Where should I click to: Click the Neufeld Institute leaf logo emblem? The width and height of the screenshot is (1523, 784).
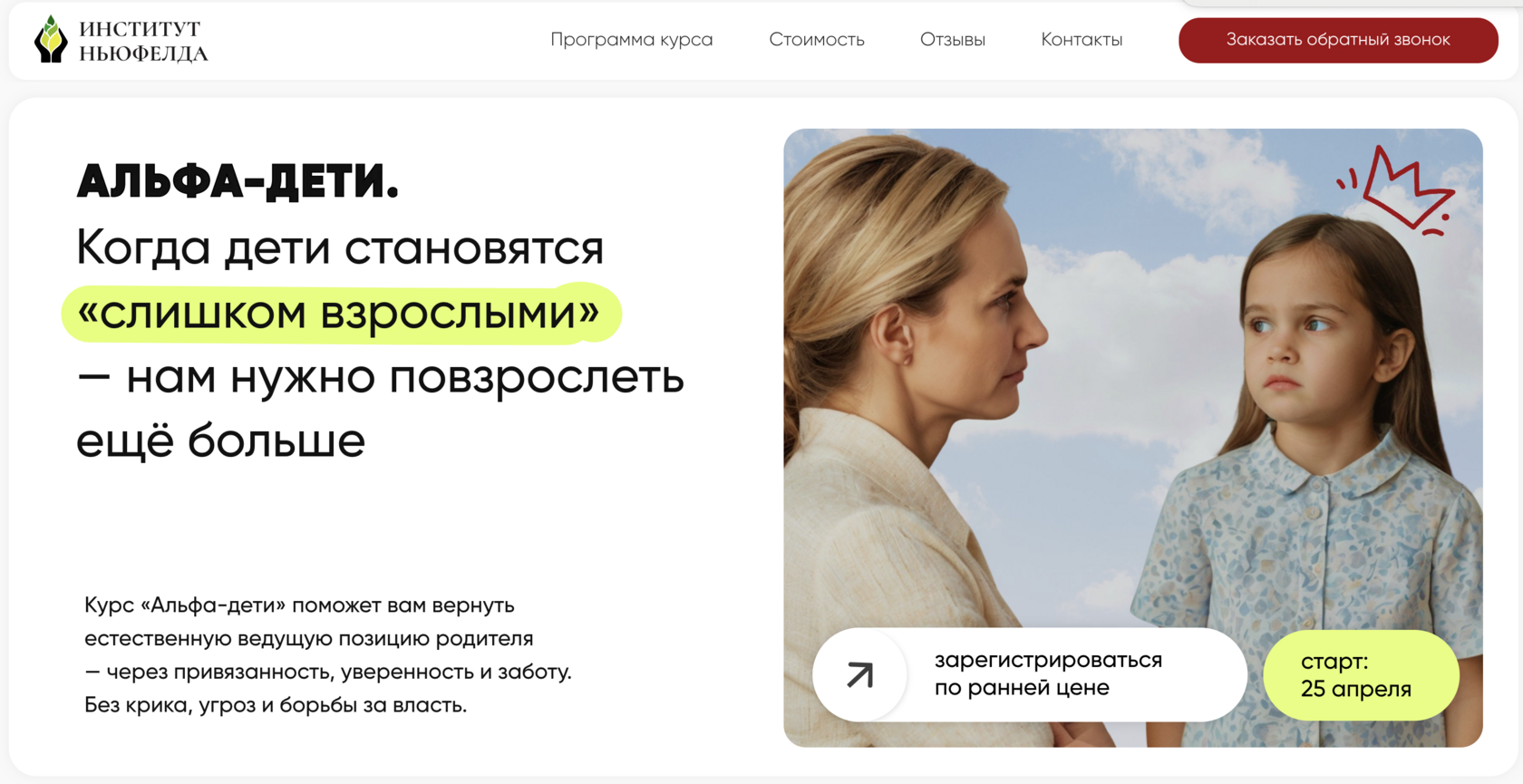(51, 40)
